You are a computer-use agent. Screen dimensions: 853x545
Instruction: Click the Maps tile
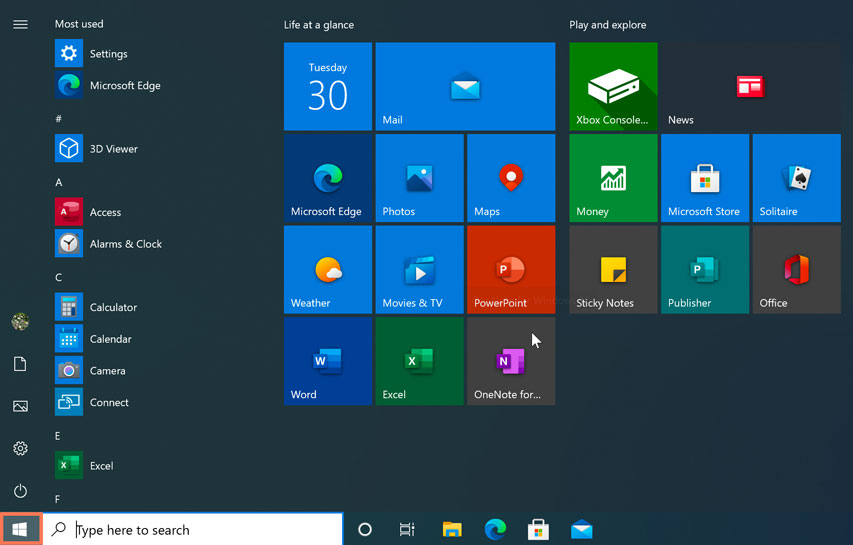click(510, 178)
